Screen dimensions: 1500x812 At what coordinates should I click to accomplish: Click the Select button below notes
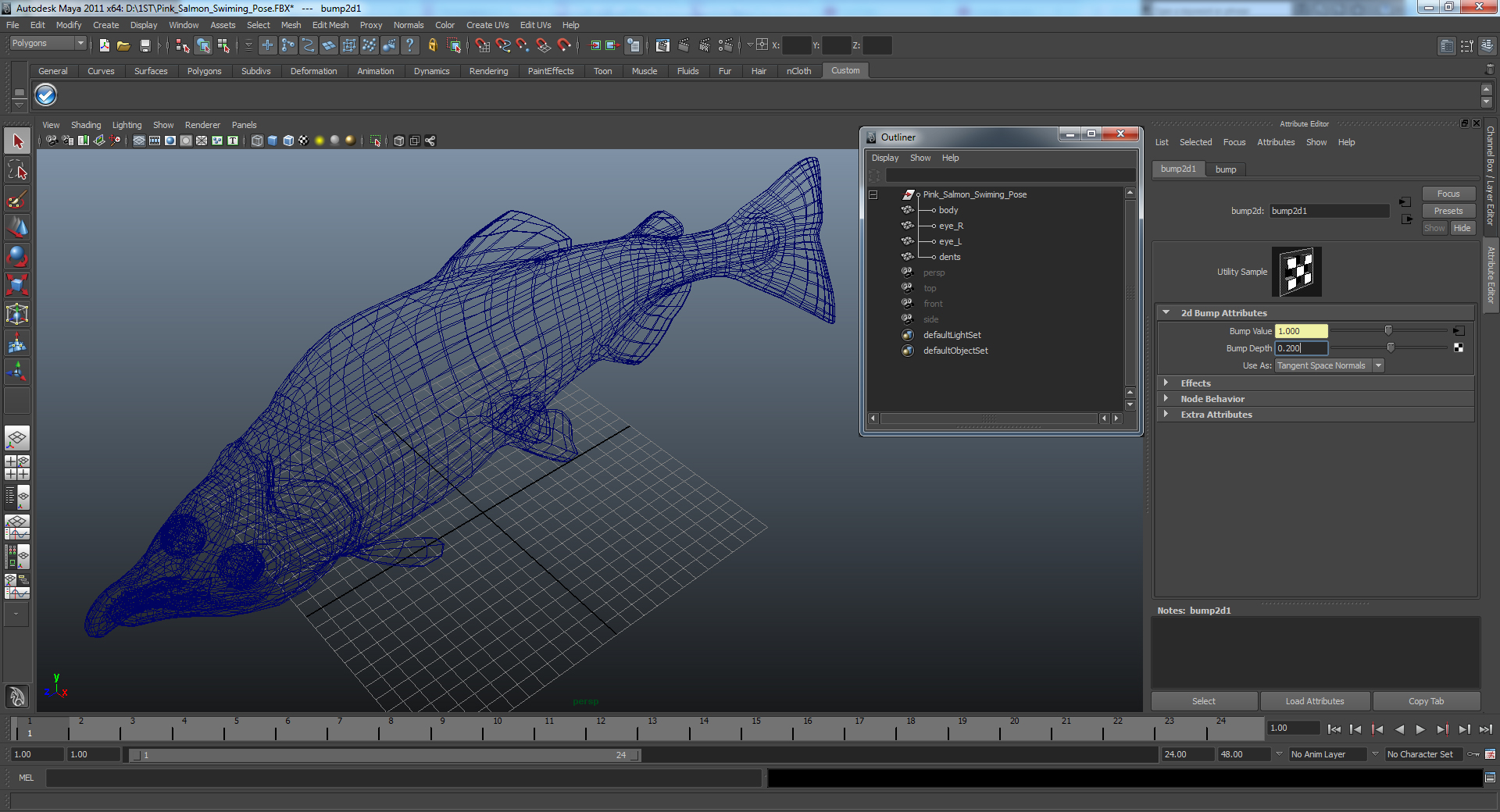[x=1204, y=701]
